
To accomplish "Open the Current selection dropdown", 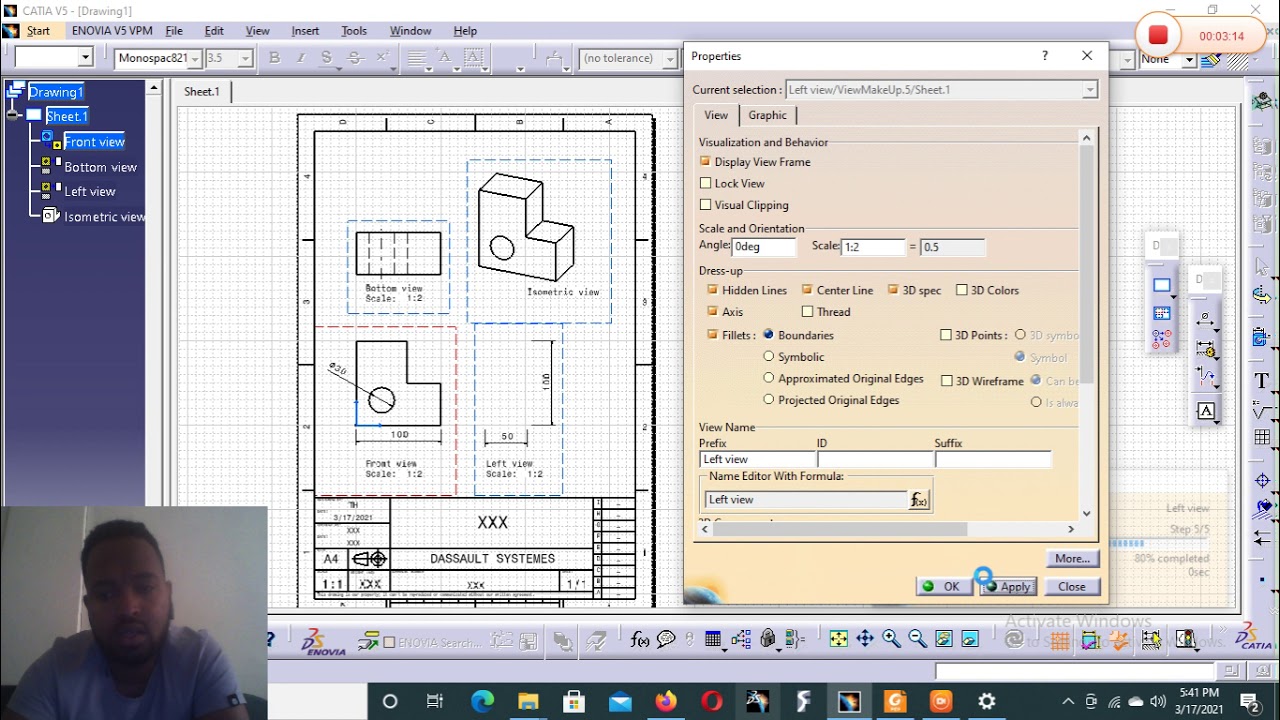I will 1090,90.
